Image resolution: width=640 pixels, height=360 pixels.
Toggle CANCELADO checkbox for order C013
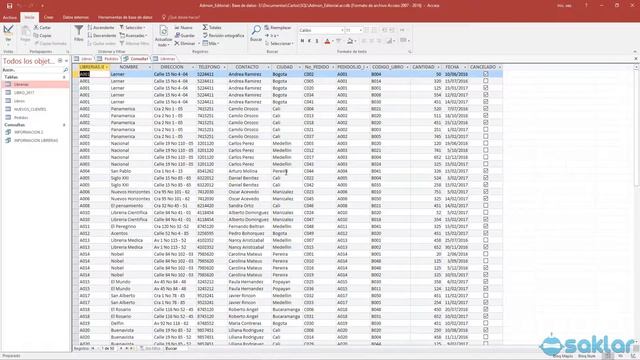485,116
